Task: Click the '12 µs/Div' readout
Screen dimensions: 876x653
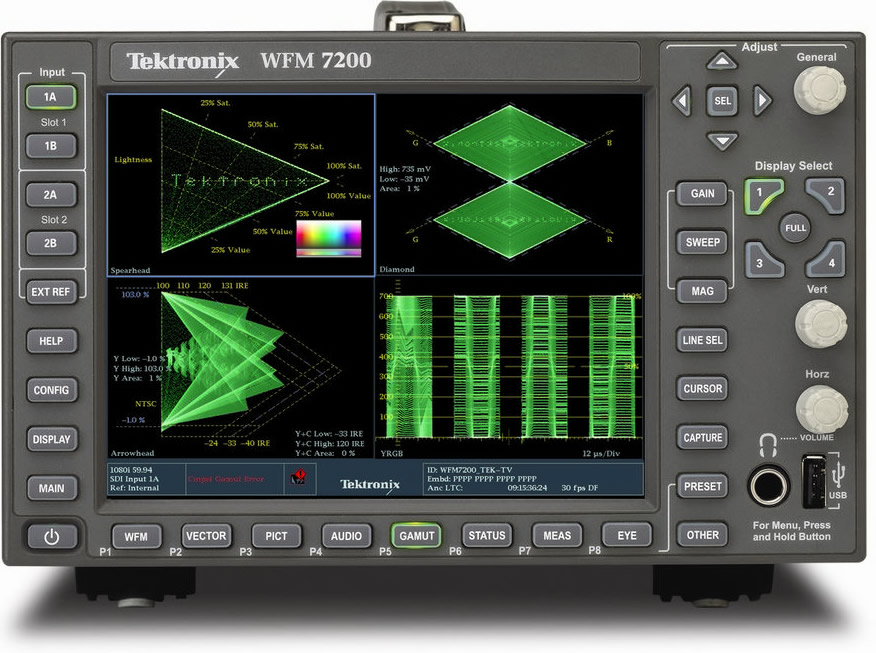Action: (x=601, y=453)
